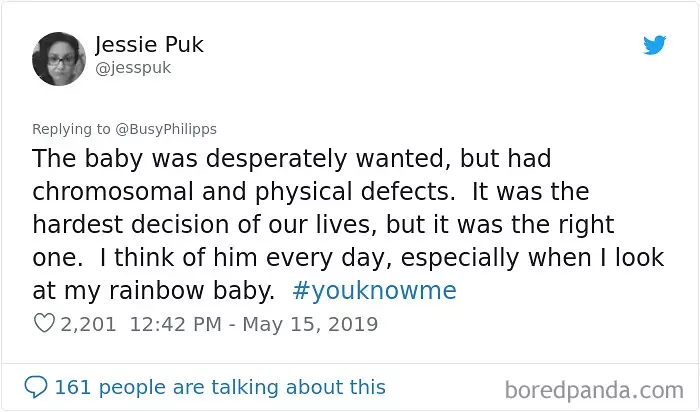Click the 'Replying to' label
The image size is (700, 412).
coord(71,129)
